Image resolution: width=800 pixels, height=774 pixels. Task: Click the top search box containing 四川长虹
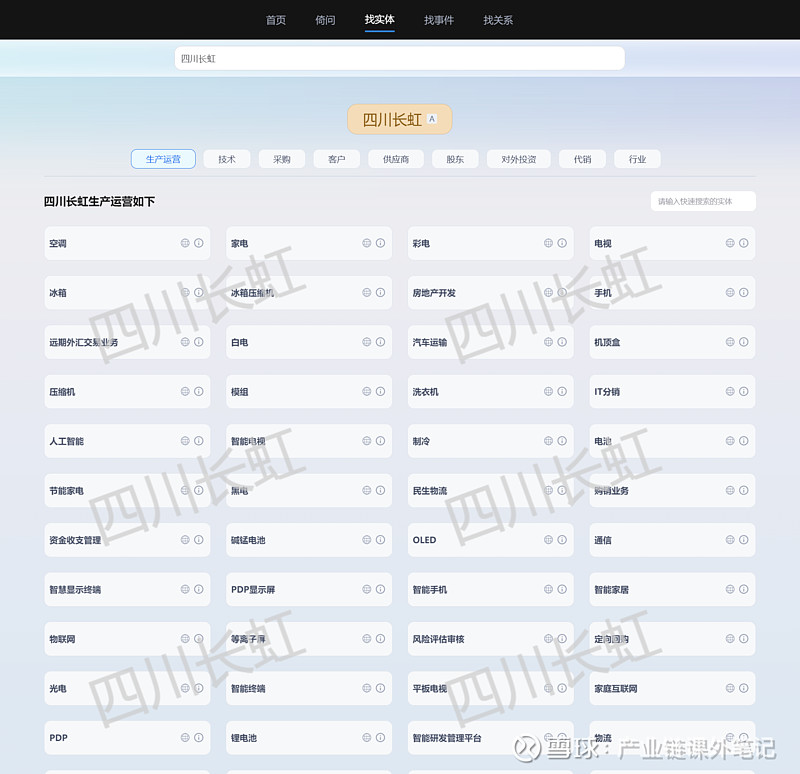pos(399,59)
